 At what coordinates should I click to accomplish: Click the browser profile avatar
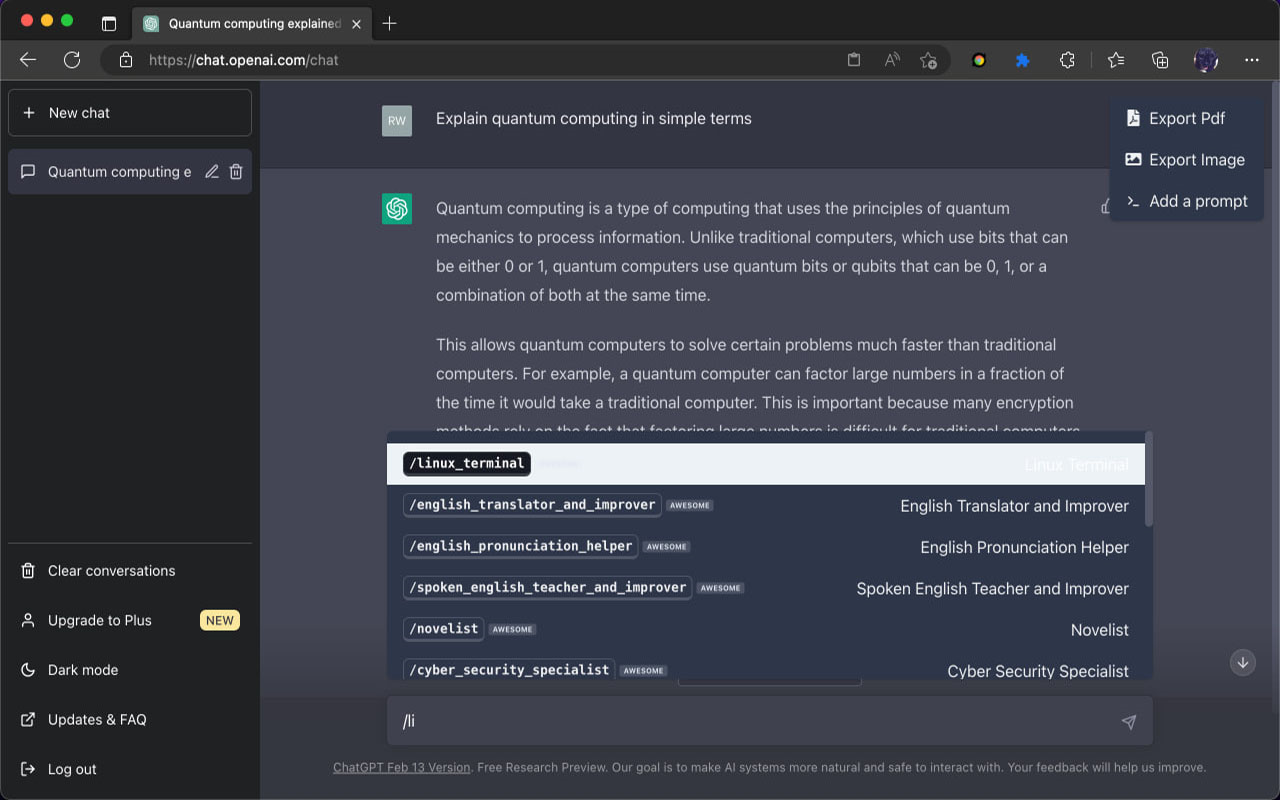pos(1206,60)
